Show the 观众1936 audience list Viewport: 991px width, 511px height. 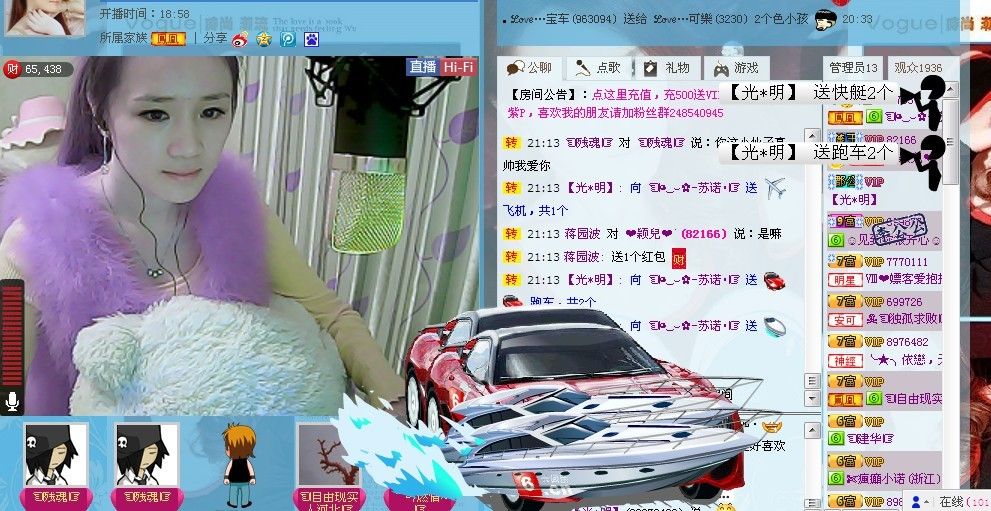coord(918,68)
